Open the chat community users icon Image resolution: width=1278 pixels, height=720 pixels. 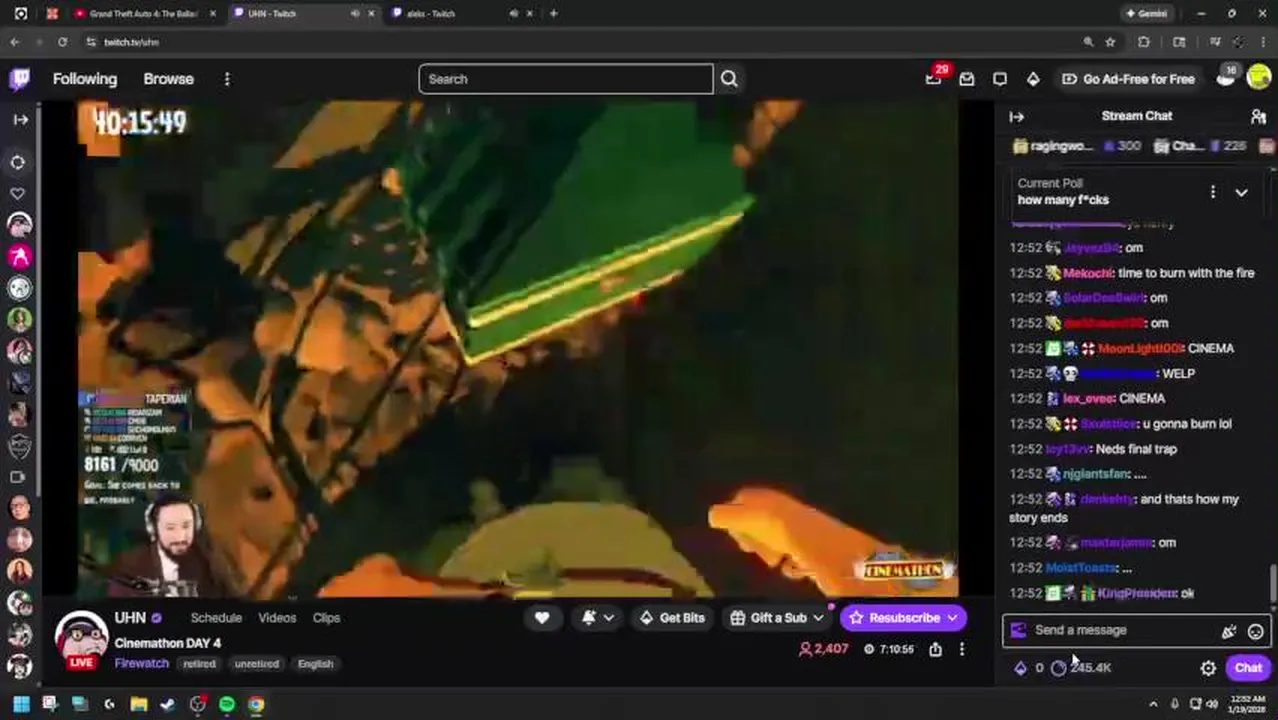tap(1258, 117)
